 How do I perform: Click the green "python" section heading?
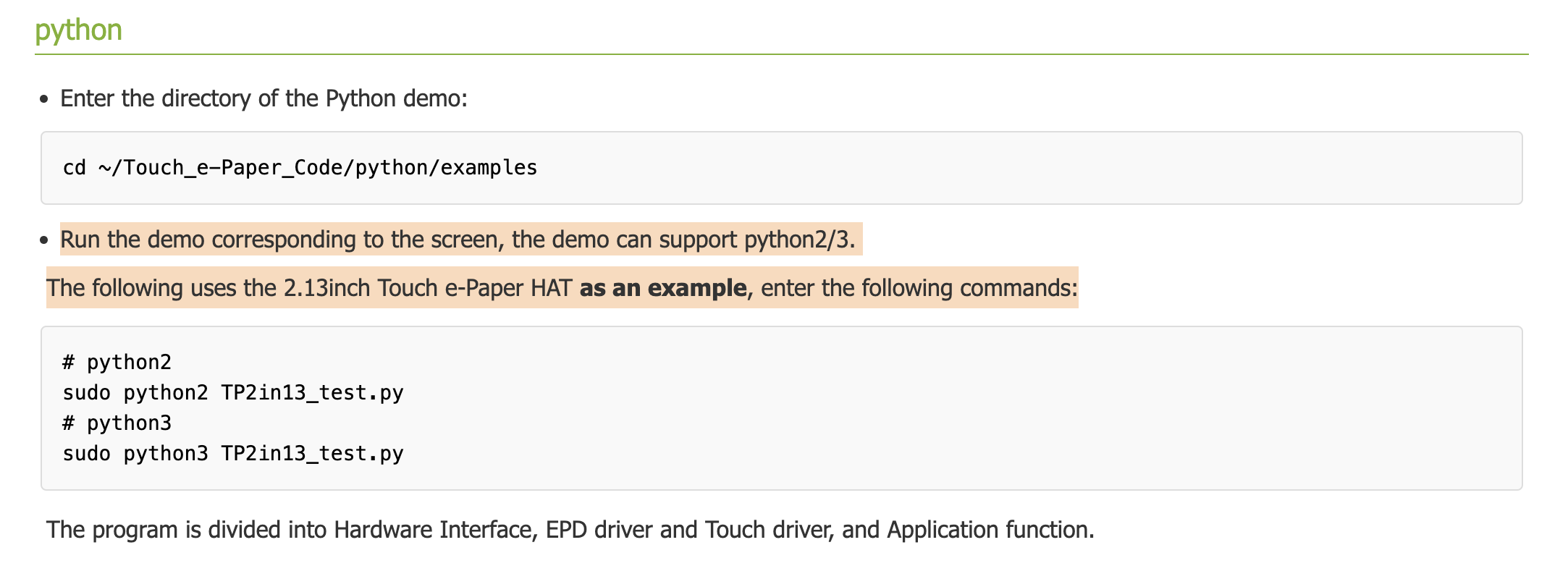pyautogui.click(x=78, y=30)
